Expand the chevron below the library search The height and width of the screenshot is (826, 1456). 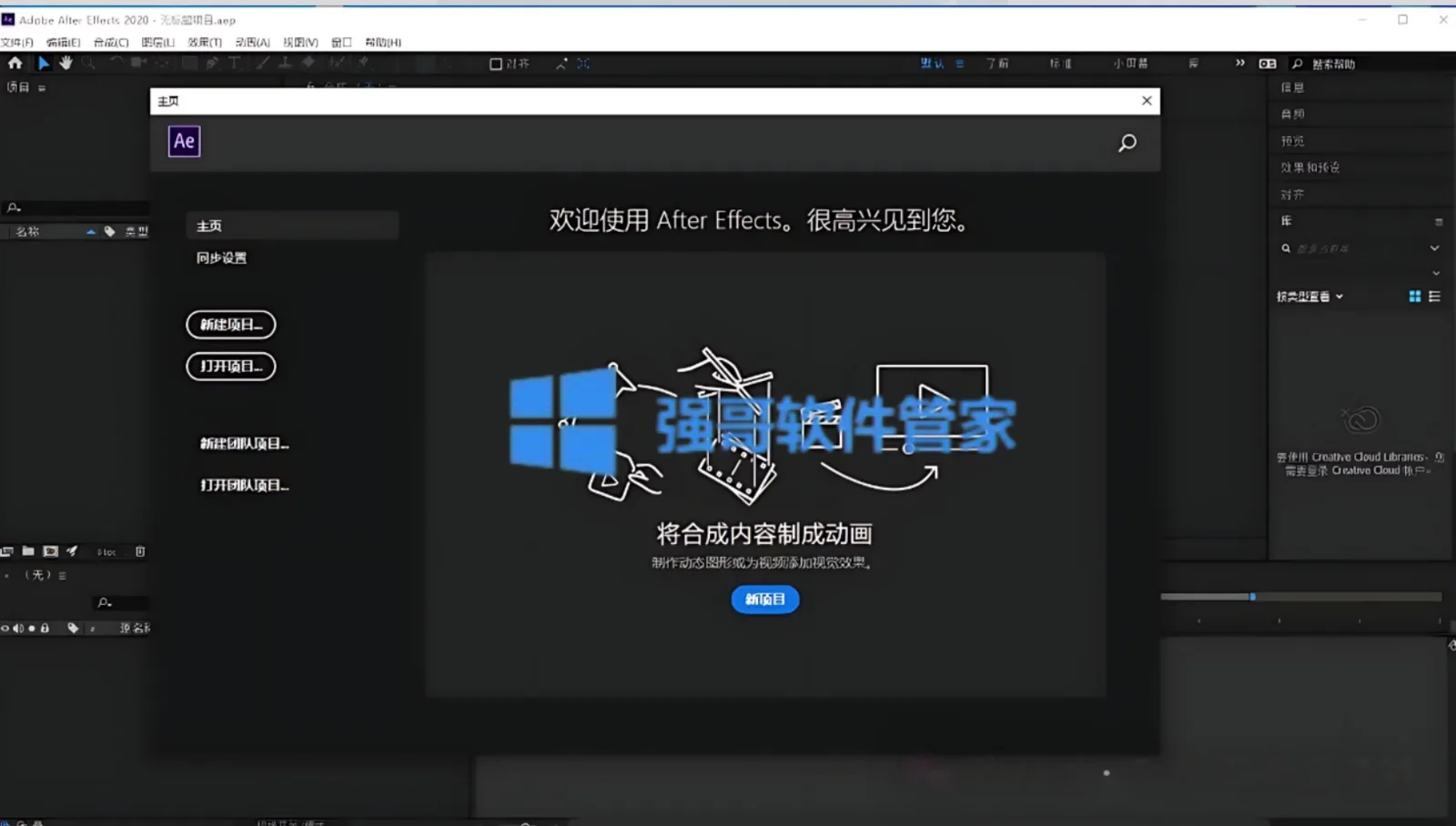pyautogui.click(x=1437, y=273)
